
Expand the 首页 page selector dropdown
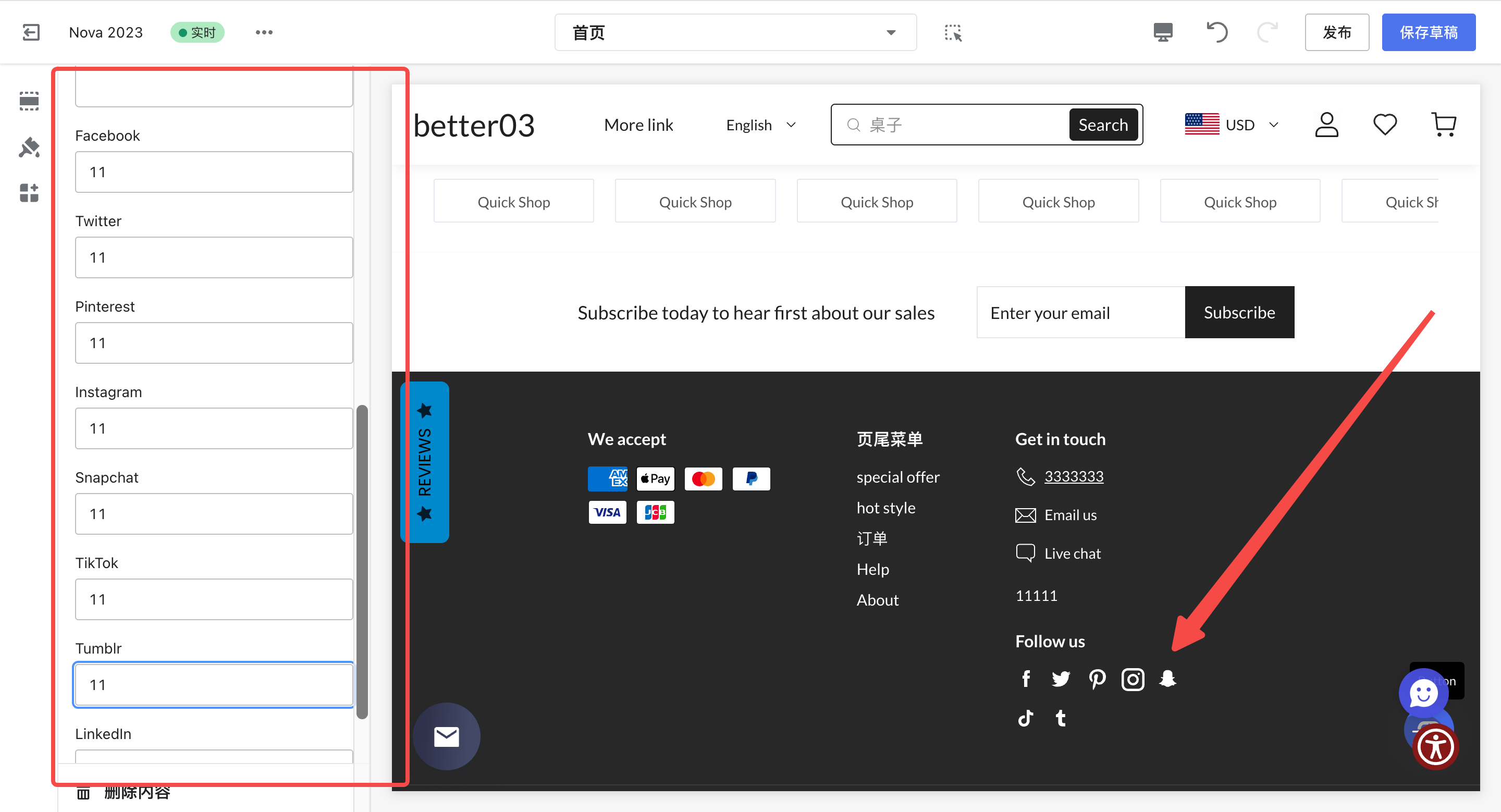735,33
